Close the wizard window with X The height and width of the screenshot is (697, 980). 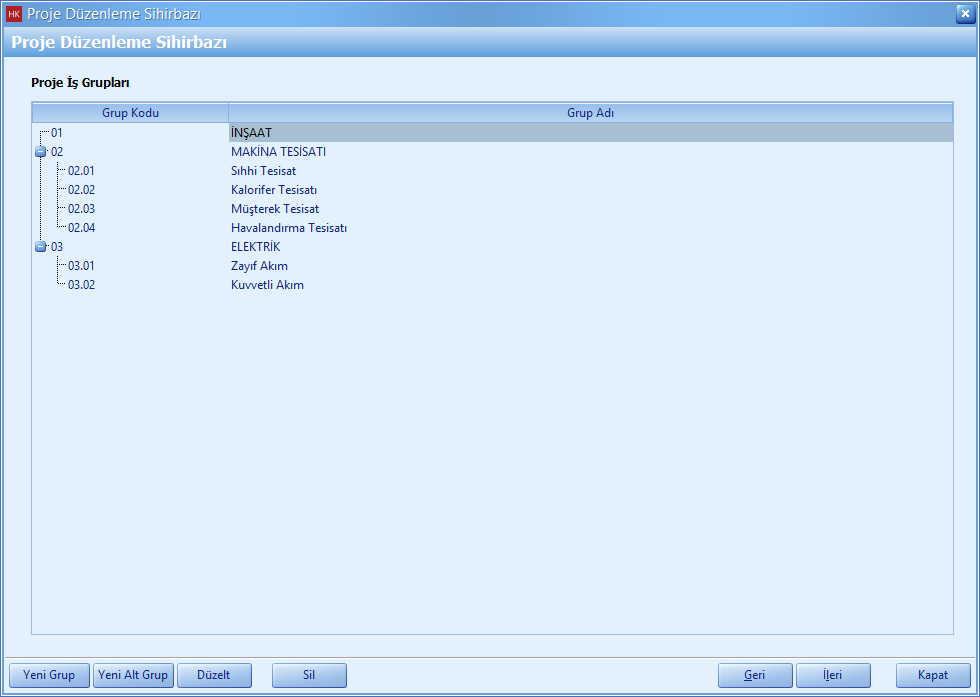click(964, 14)
